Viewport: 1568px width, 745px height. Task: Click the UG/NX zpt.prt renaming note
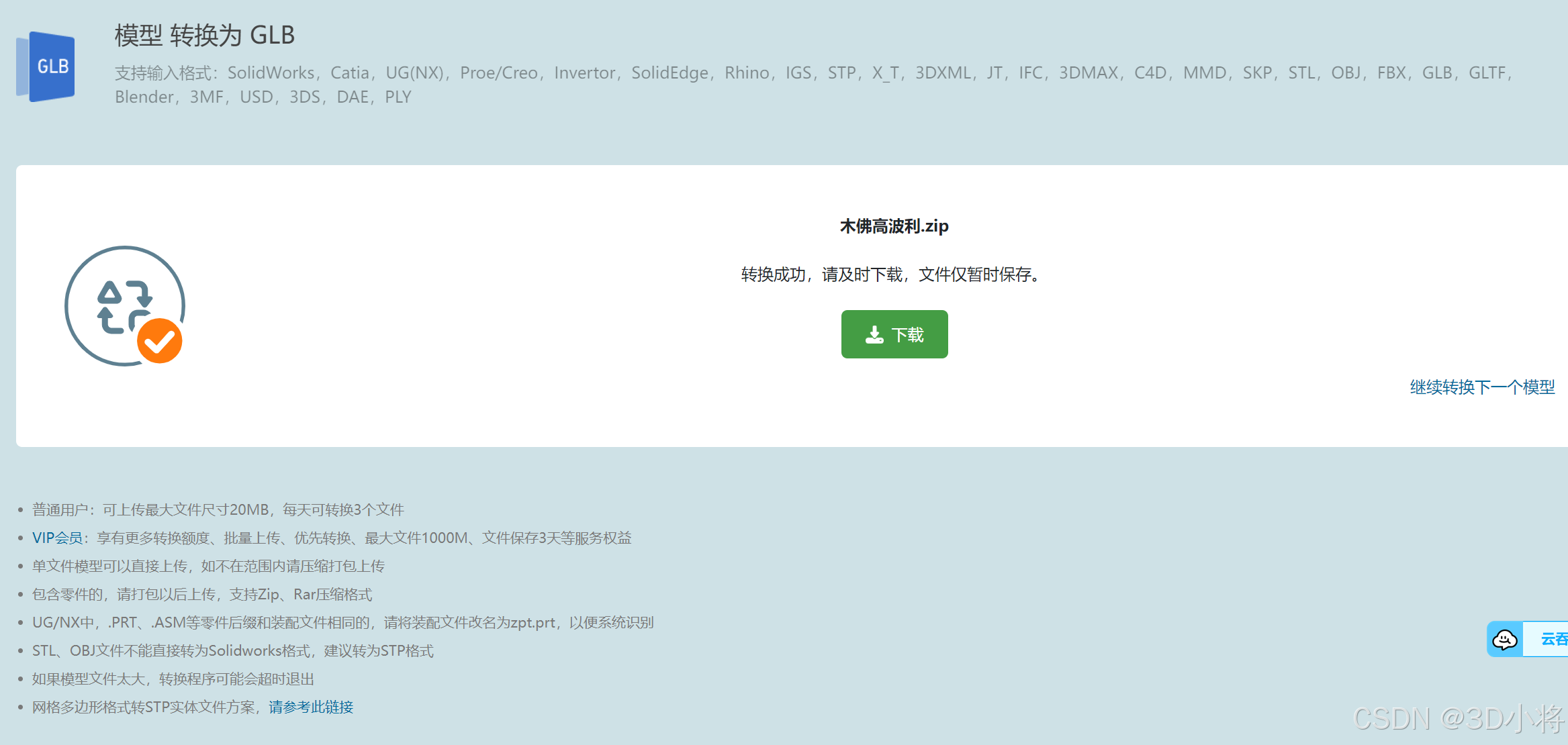(342, 622)
